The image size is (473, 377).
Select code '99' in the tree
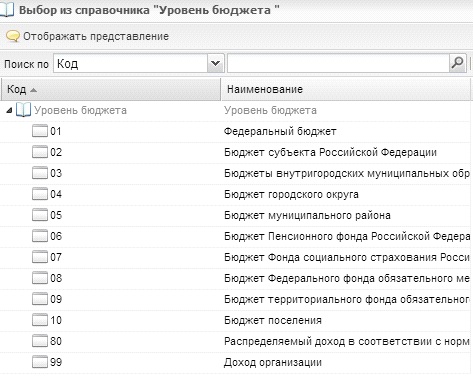click(x=56, y=362)
